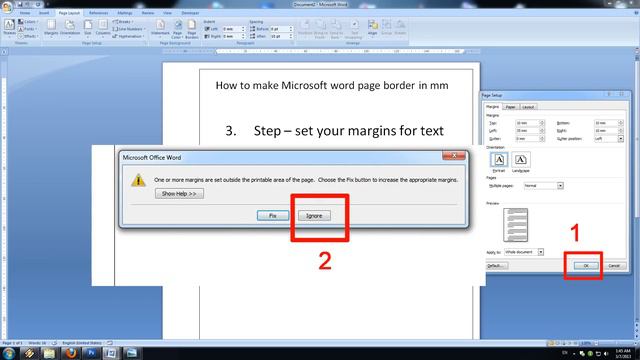This screenshot has height=360, width=640.
Task: Click Watermark ribbon button
Action: [160, 28]
